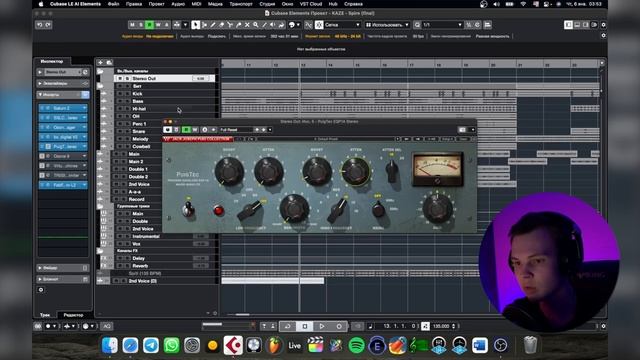The image size is (640, 360).
Task: Click the transport Stop button
Action: click(304, 326)
